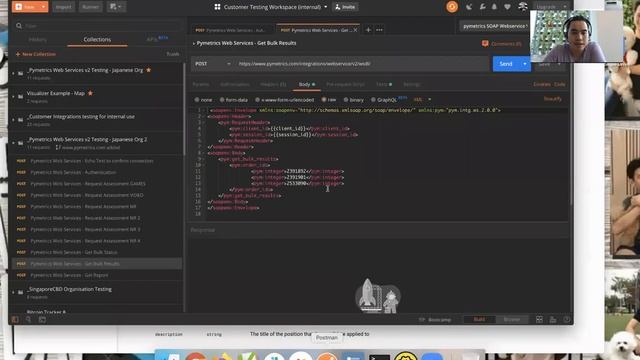Open the user avatar icon

pyautogui.click(x=522, y=7)
